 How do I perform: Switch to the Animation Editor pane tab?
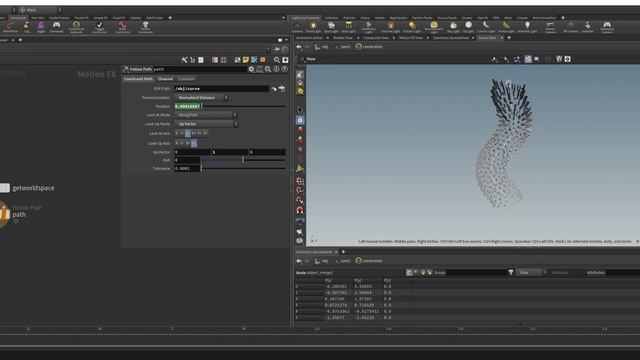point(309,38)
